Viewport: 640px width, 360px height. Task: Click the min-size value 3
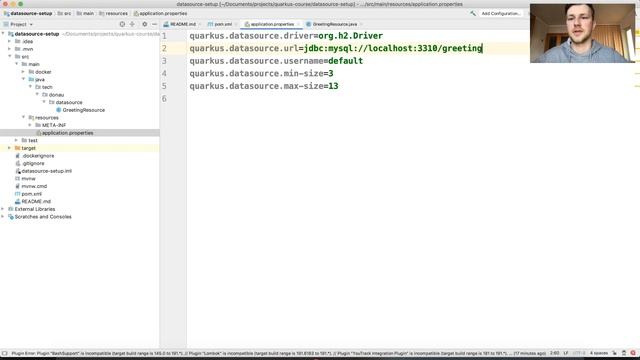(331, 73)
